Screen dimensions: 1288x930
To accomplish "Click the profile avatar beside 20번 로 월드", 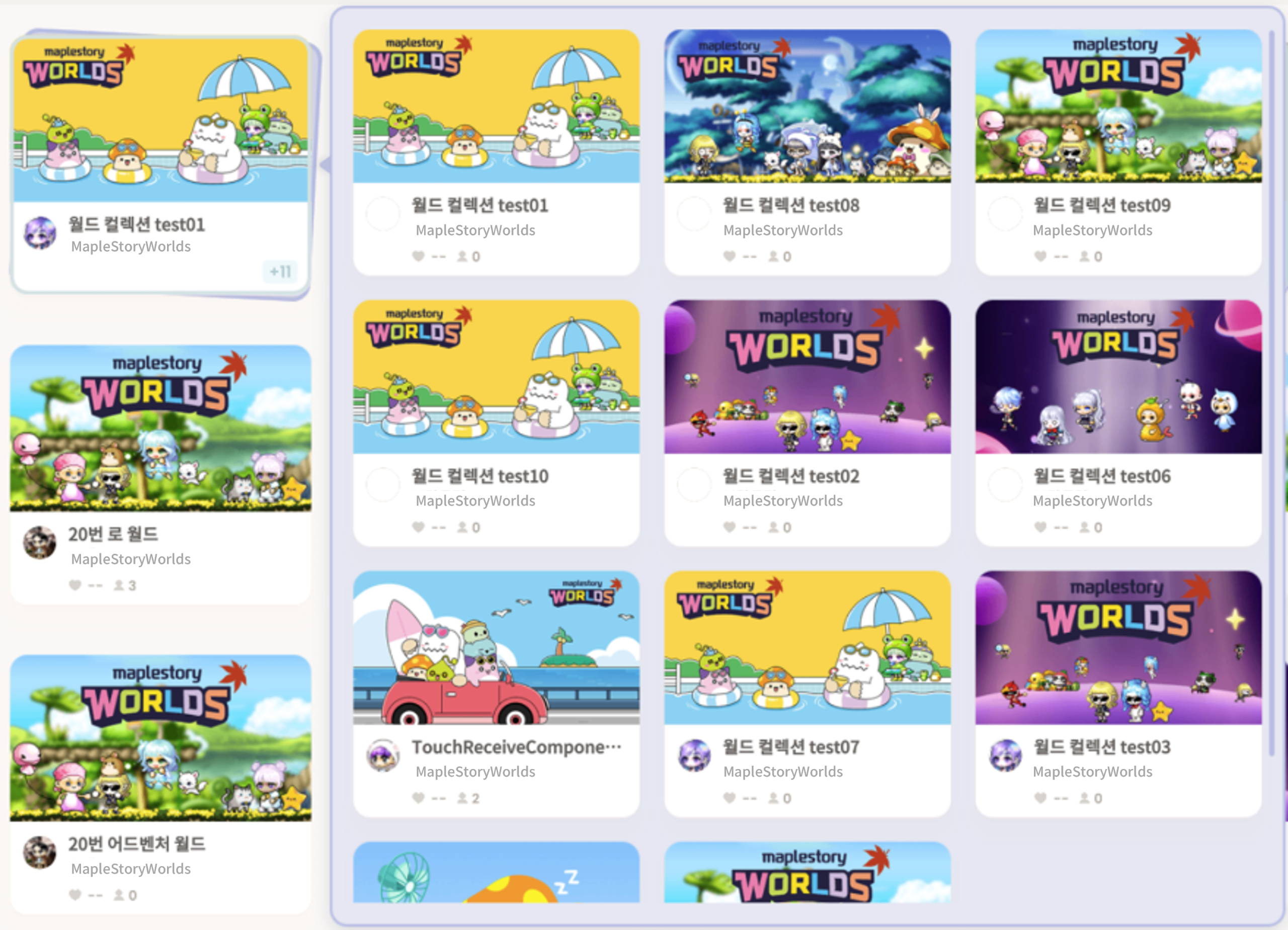I will pos(40,542).
